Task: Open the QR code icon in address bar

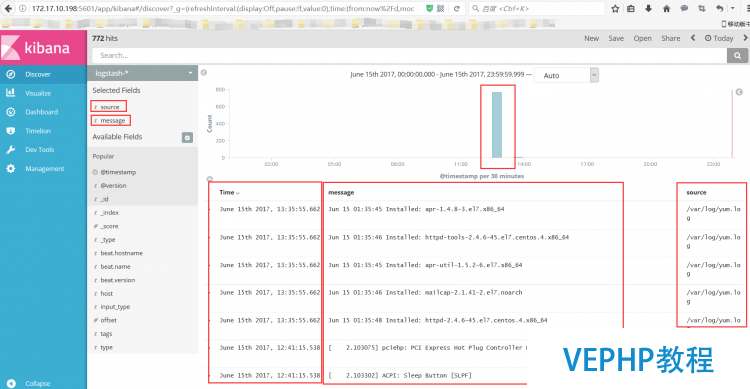Action: pos(441,9)
